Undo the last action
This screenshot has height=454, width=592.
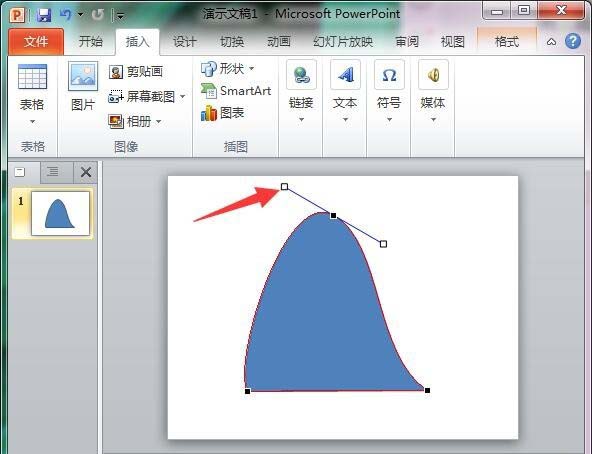pos(66,15)
